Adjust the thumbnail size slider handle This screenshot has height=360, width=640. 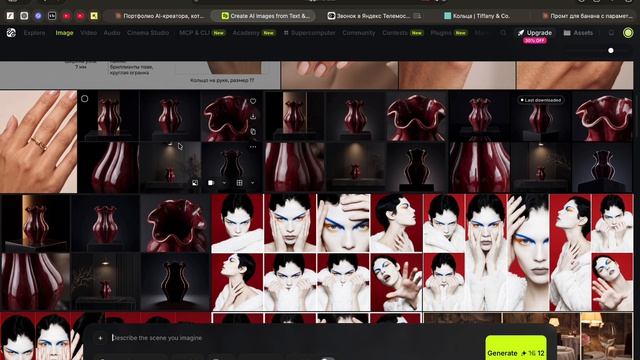point(611,51)
